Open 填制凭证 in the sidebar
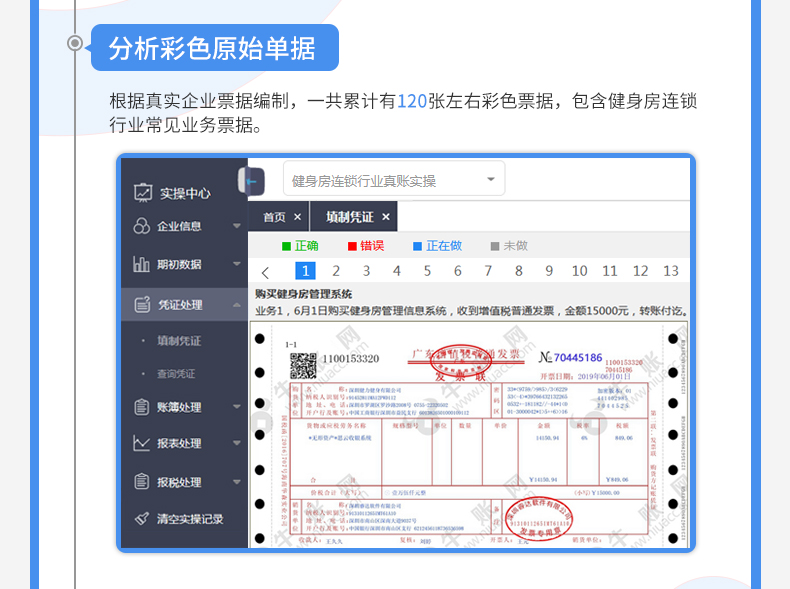790x589 pixels. [179, 341]
